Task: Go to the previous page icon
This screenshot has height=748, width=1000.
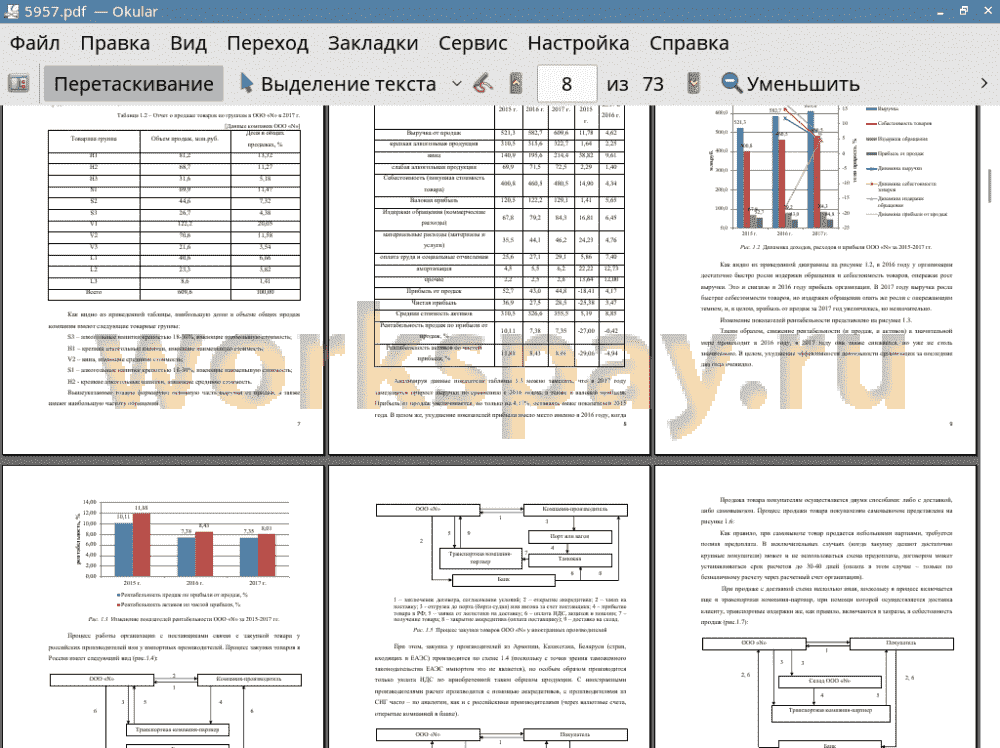Action: [516, 84]
